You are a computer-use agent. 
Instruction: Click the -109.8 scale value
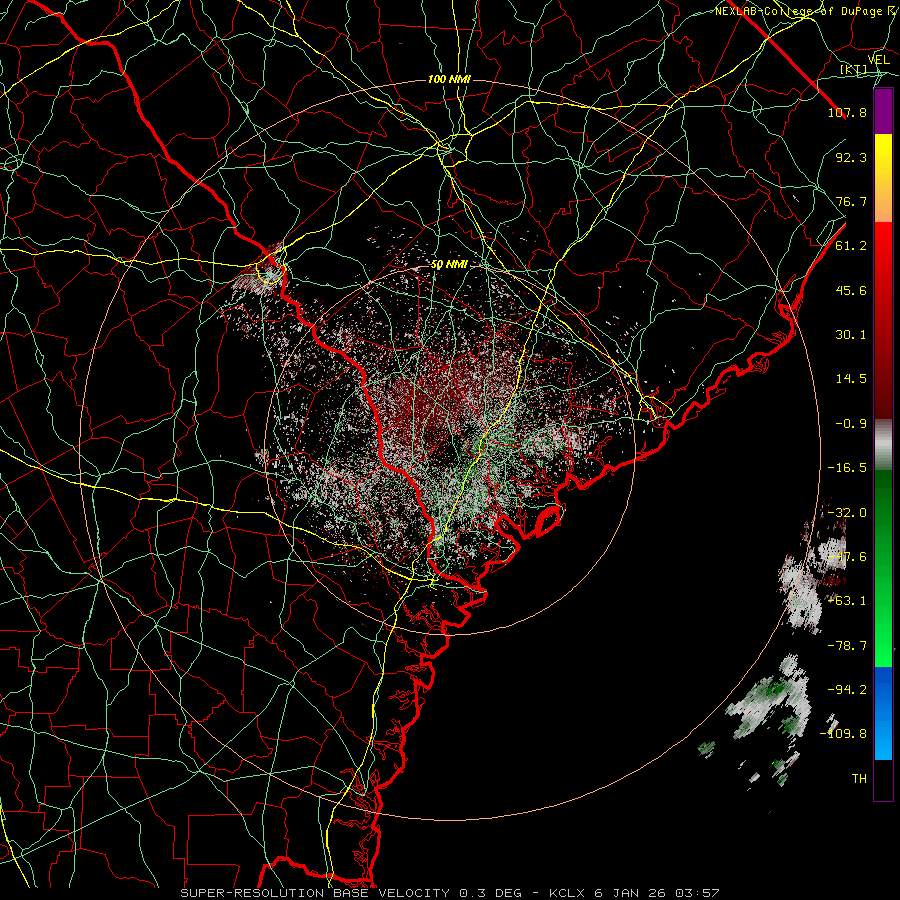click(843, 734)
